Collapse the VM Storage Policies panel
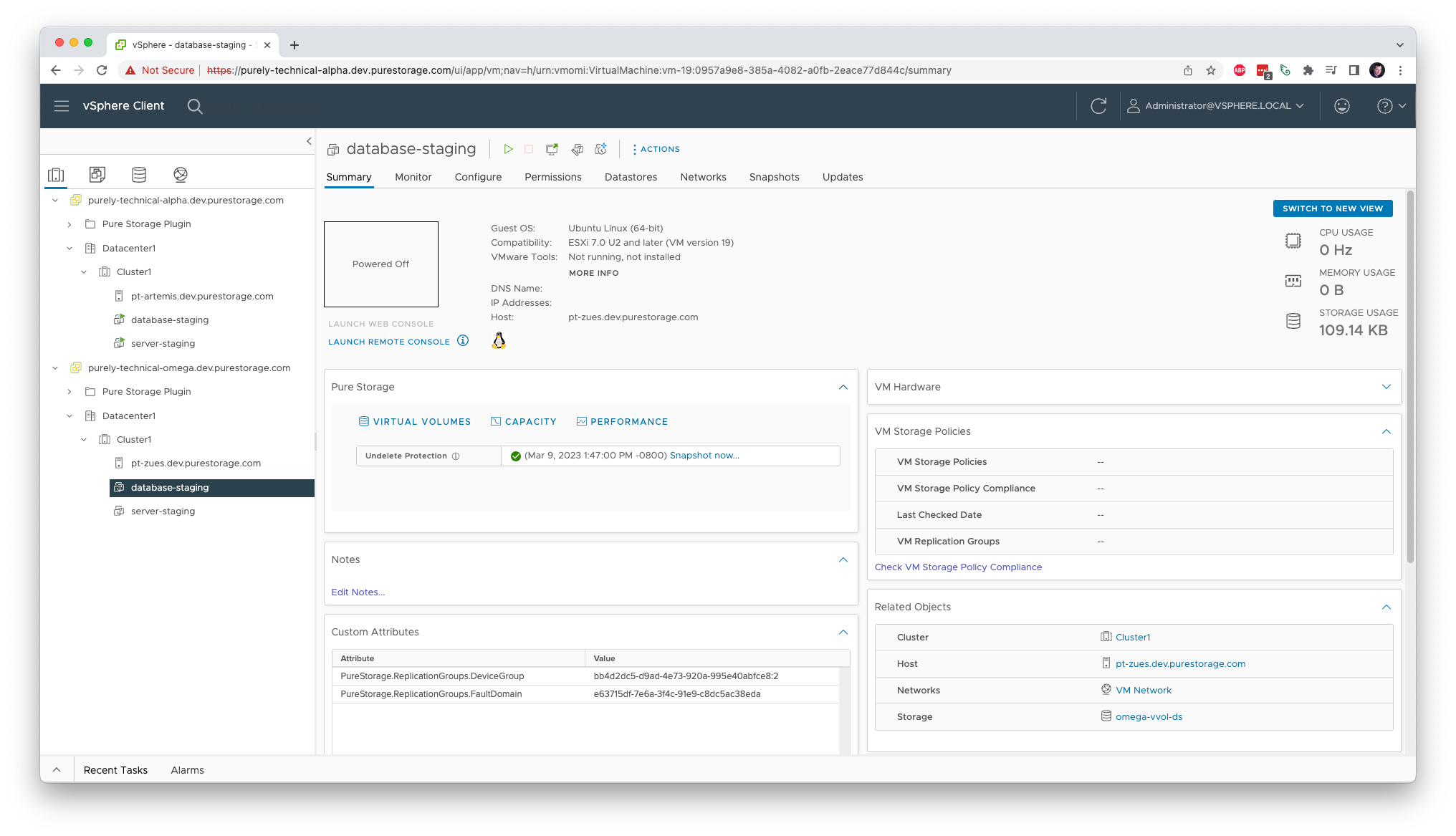Viewport: 1456px width, 836px height. [1386, 432]
